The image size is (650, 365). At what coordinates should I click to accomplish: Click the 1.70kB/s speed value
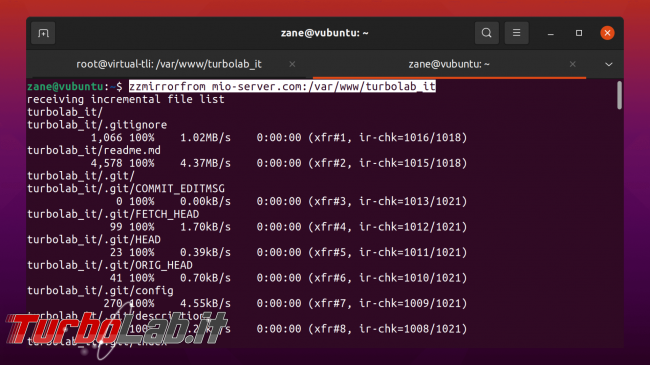pyautogui.click(x=205, y=227)
